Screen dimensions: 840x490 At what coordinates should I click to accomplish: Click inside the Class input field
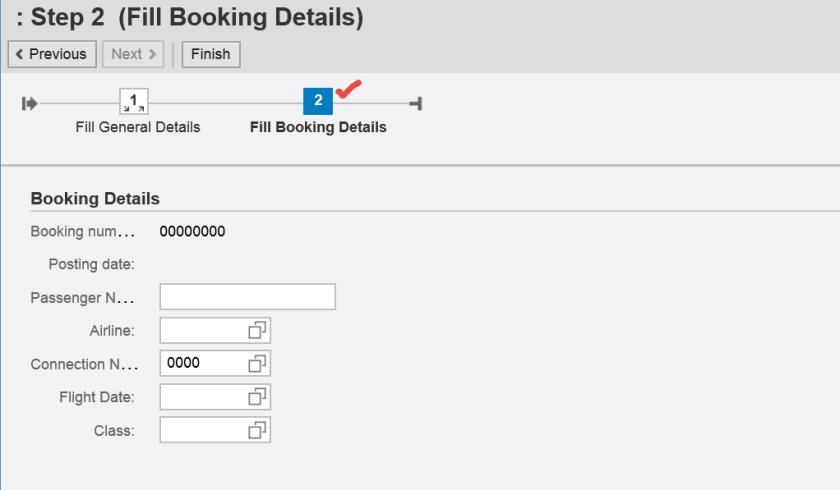coord(202,430)
